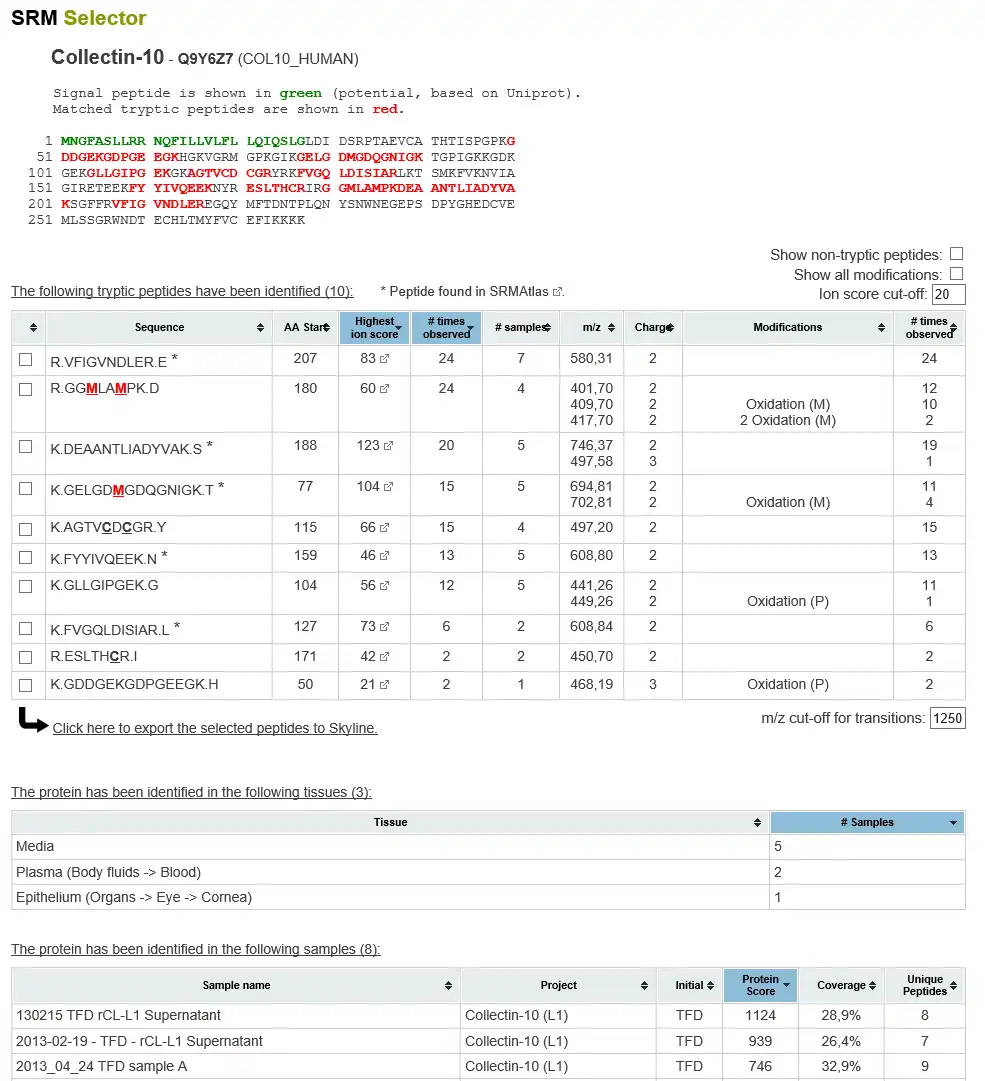Click the m/z cut-off for transitions field
This screenshot has width=985, height=1081.
click(948, 718)
